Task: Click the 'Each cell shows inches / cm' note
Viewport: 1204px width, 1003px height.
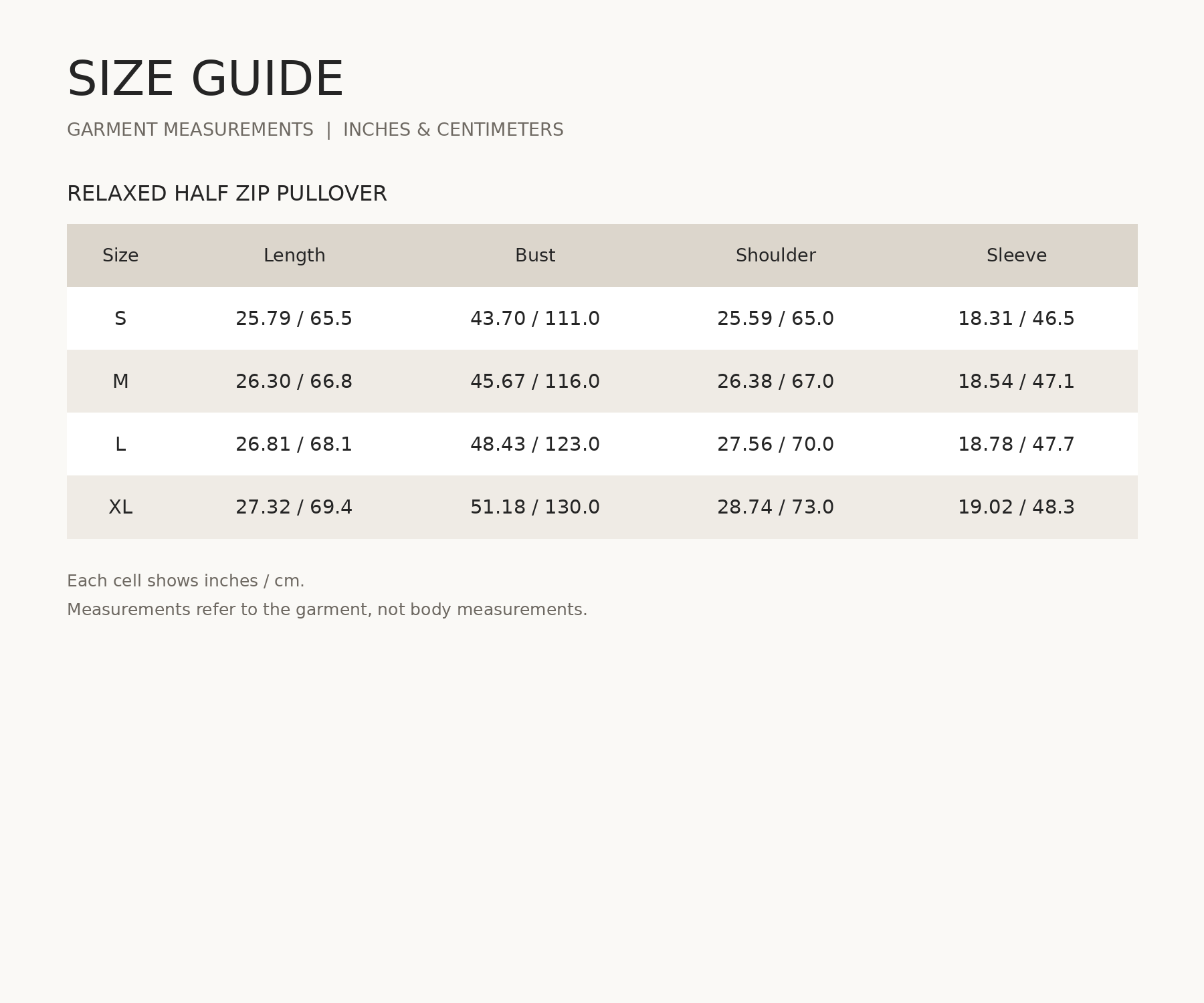Action: [x=186, y=581]
